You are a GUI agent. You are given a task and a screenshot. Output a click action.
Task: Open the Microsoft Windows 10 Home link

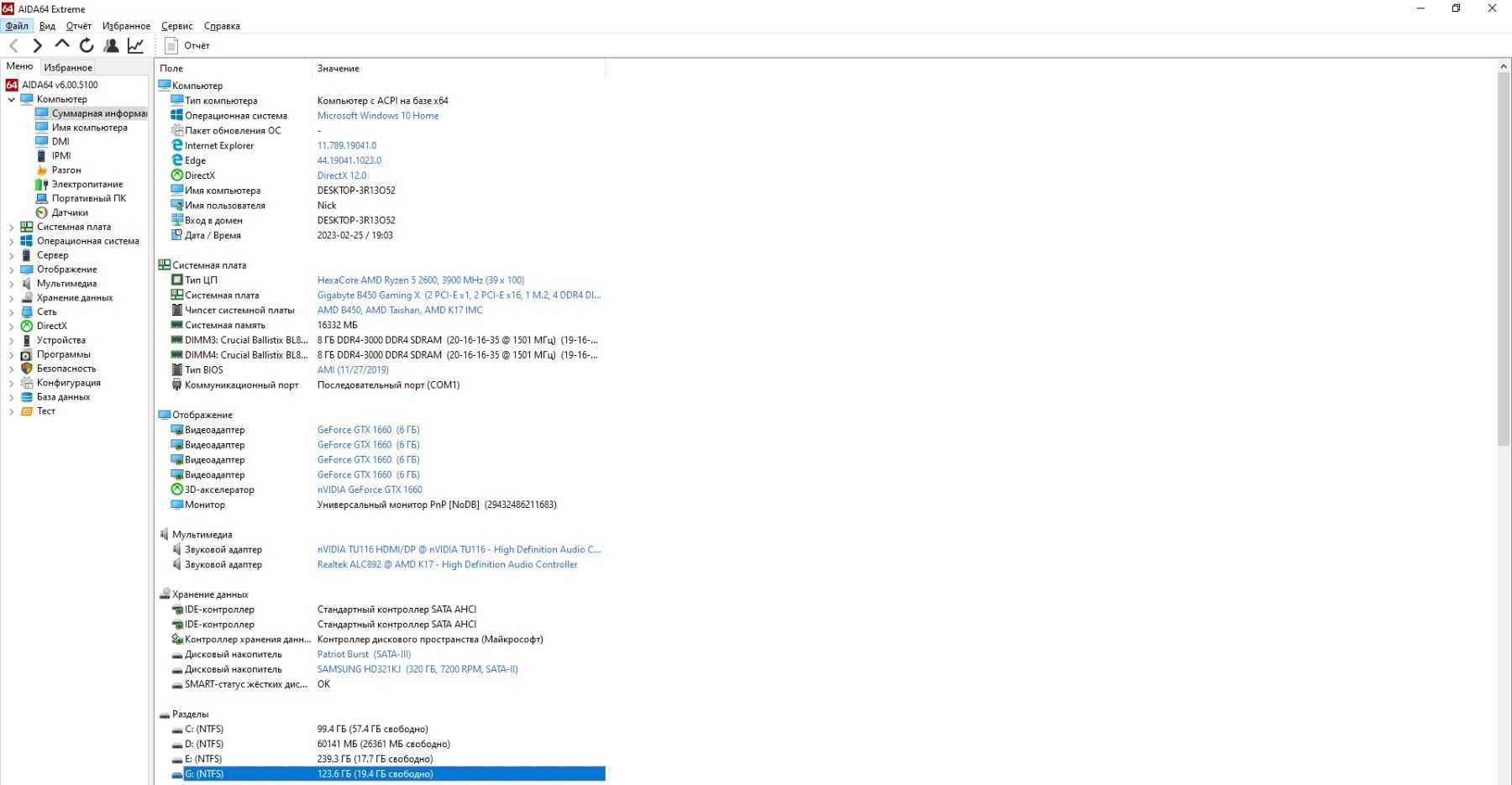378,116
